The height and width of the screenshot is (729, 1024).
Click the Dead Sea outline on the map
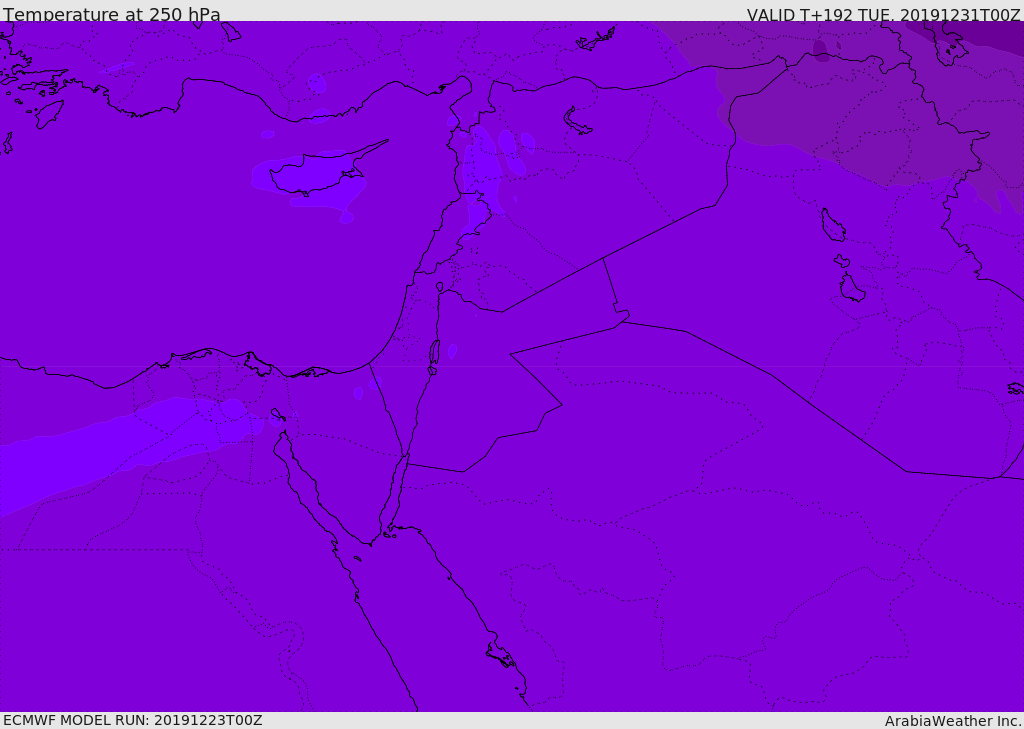click(x=434, y=356)
